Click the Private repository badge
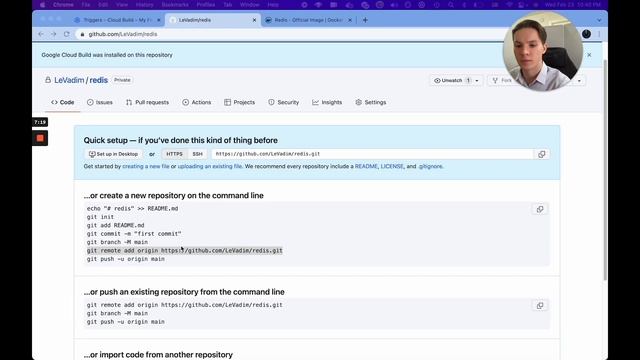 [122, 80]
